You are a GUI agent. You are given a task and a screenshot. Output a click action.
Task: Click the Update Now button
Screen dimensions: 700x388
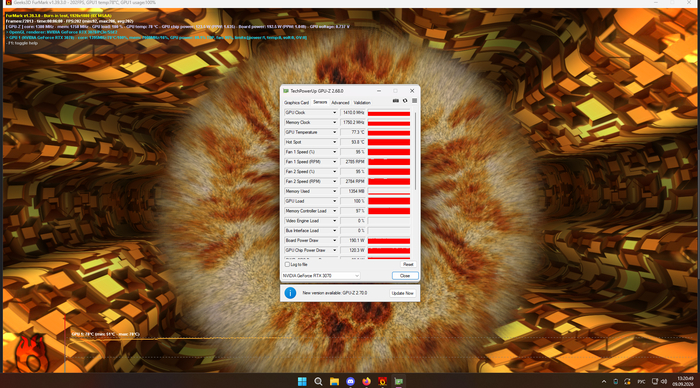pos(402,293)
